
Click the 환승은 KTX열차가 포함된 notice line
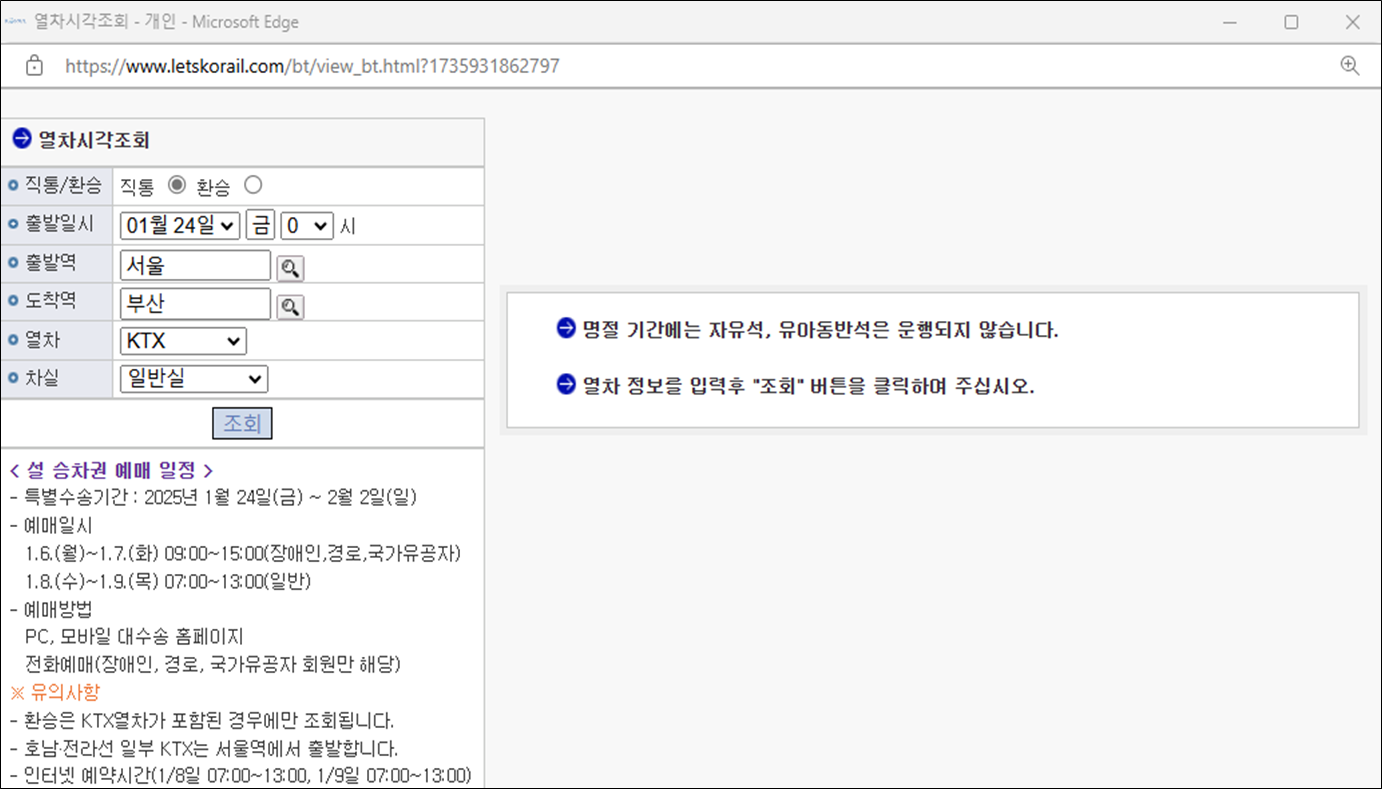point(202,720)
